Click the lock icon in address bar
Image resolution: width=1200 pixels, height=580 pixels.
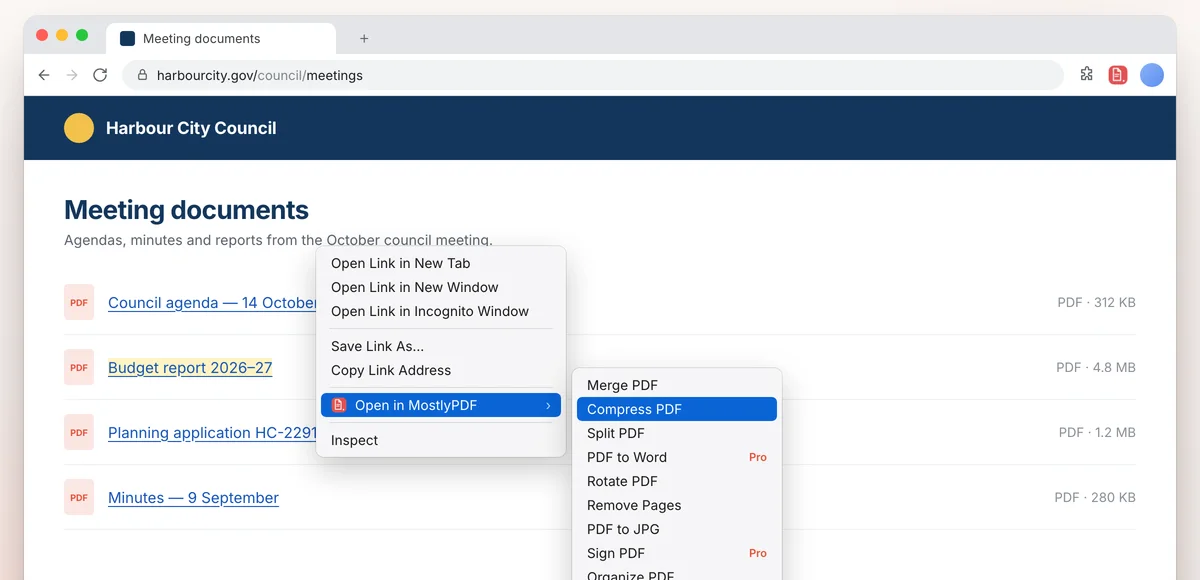point(142,75)
